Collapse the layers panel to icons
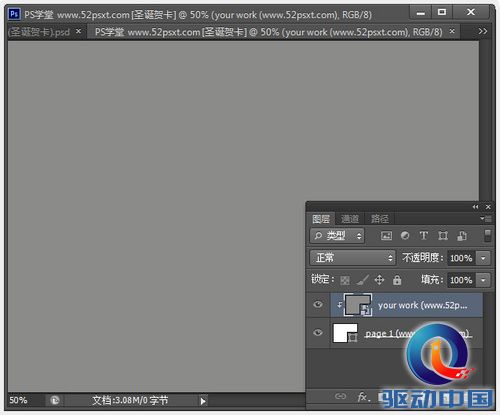This screenshot has height=415, width=500. tap(475, 207)
